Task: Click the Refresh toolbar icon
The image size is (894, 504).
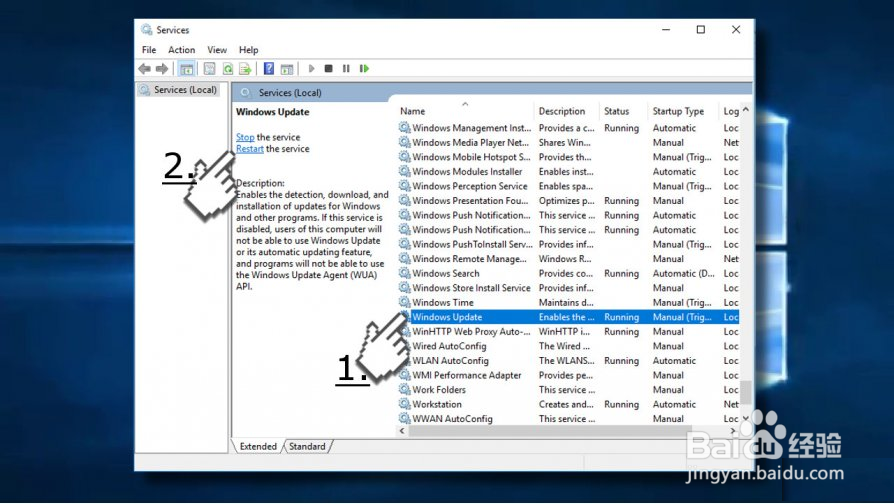Action: [x=228, y=69]
